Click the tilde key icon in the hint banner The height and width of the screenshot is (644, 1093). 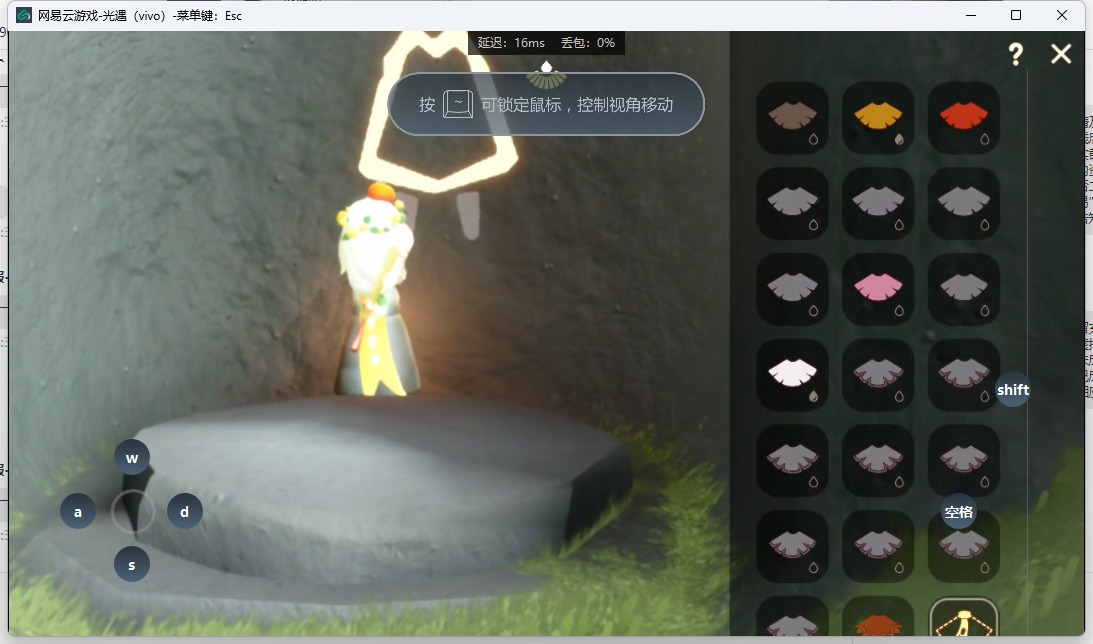pos(458,105)
